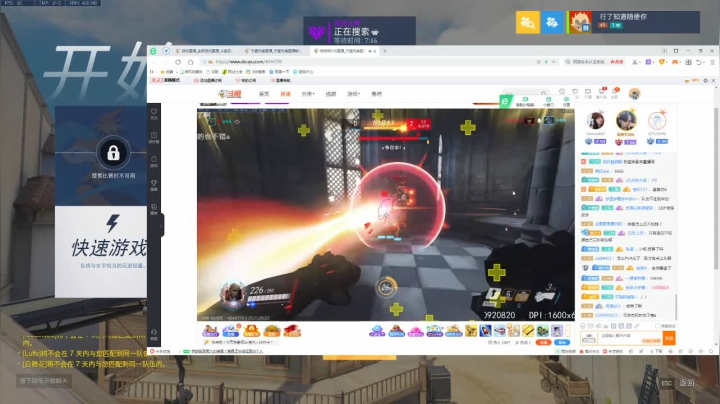Click the green e floating browser icon
Image resolution: width=720 pixels, height=404 pixels.
(505, 101)
